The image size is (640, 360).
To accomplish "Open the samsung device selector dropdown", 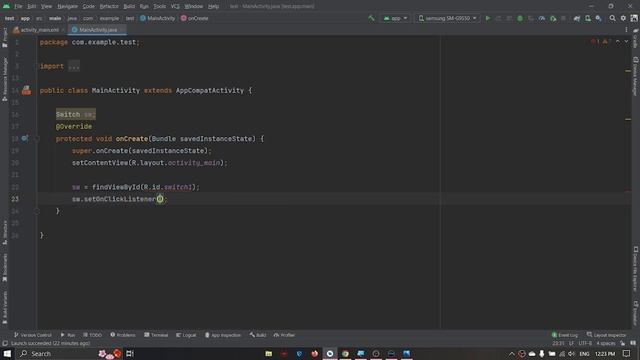I will click(448, 18).
